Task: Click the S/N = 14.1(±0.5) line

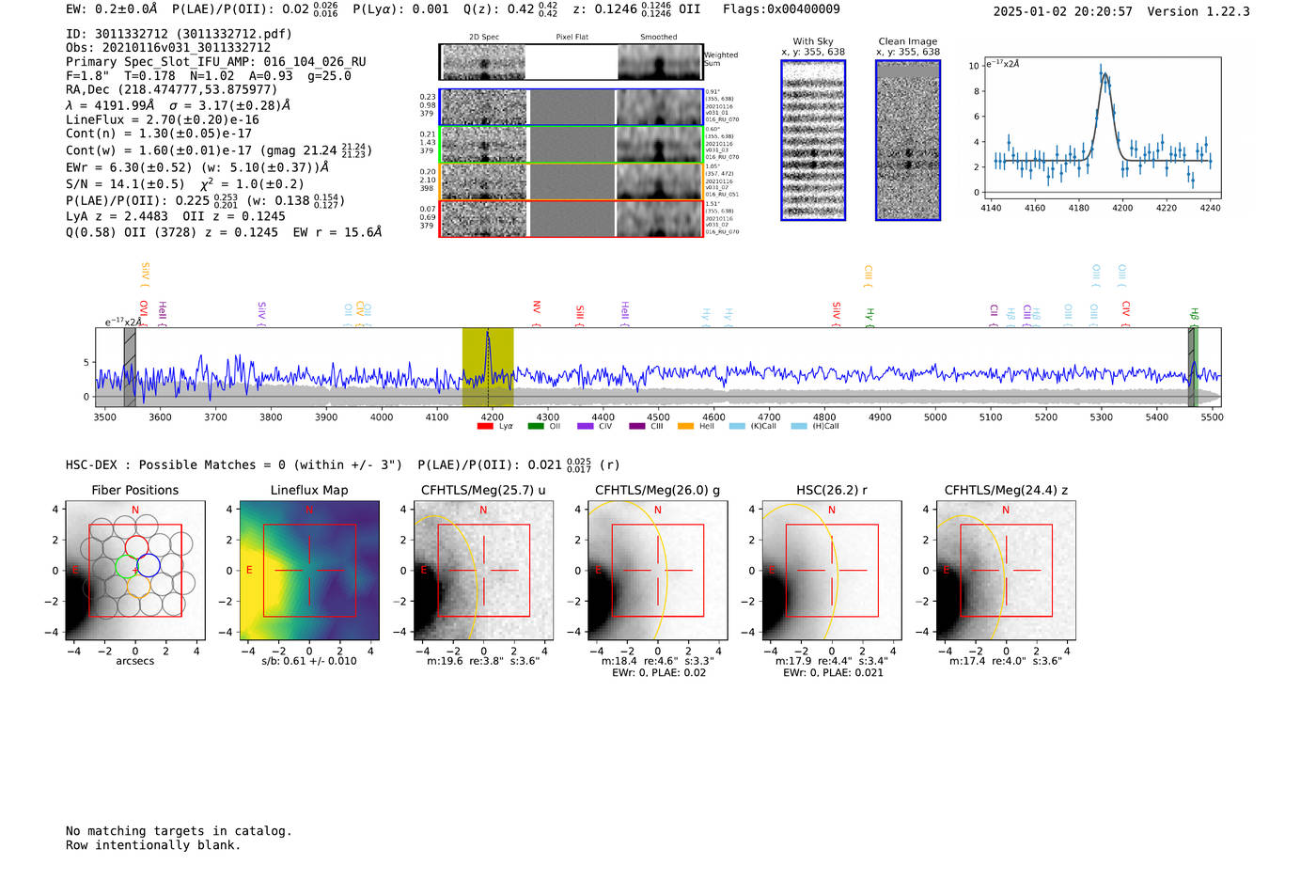Action: pyautogui.click(x=185, y=184)
